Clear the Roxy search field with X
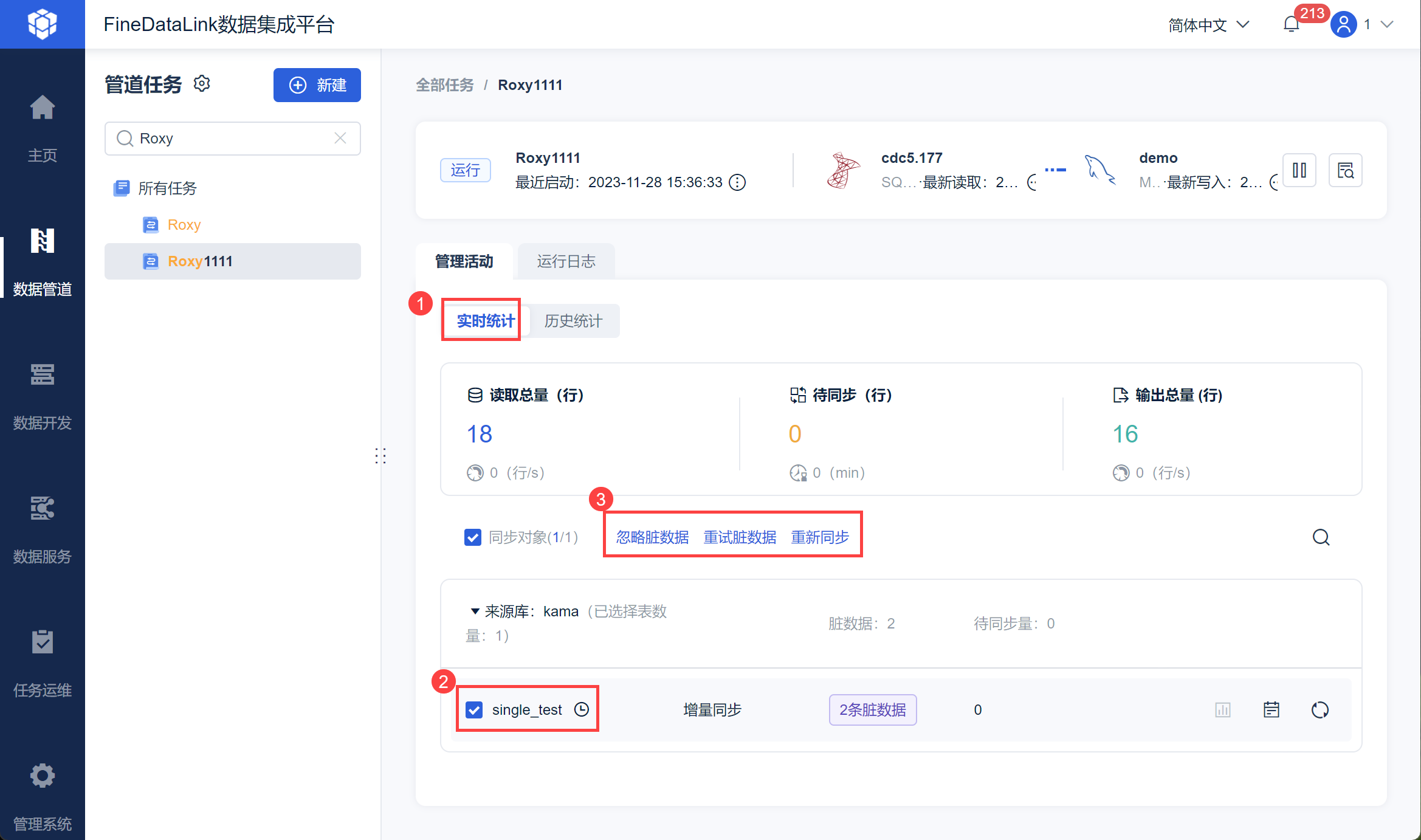 (x=340, y=139)
